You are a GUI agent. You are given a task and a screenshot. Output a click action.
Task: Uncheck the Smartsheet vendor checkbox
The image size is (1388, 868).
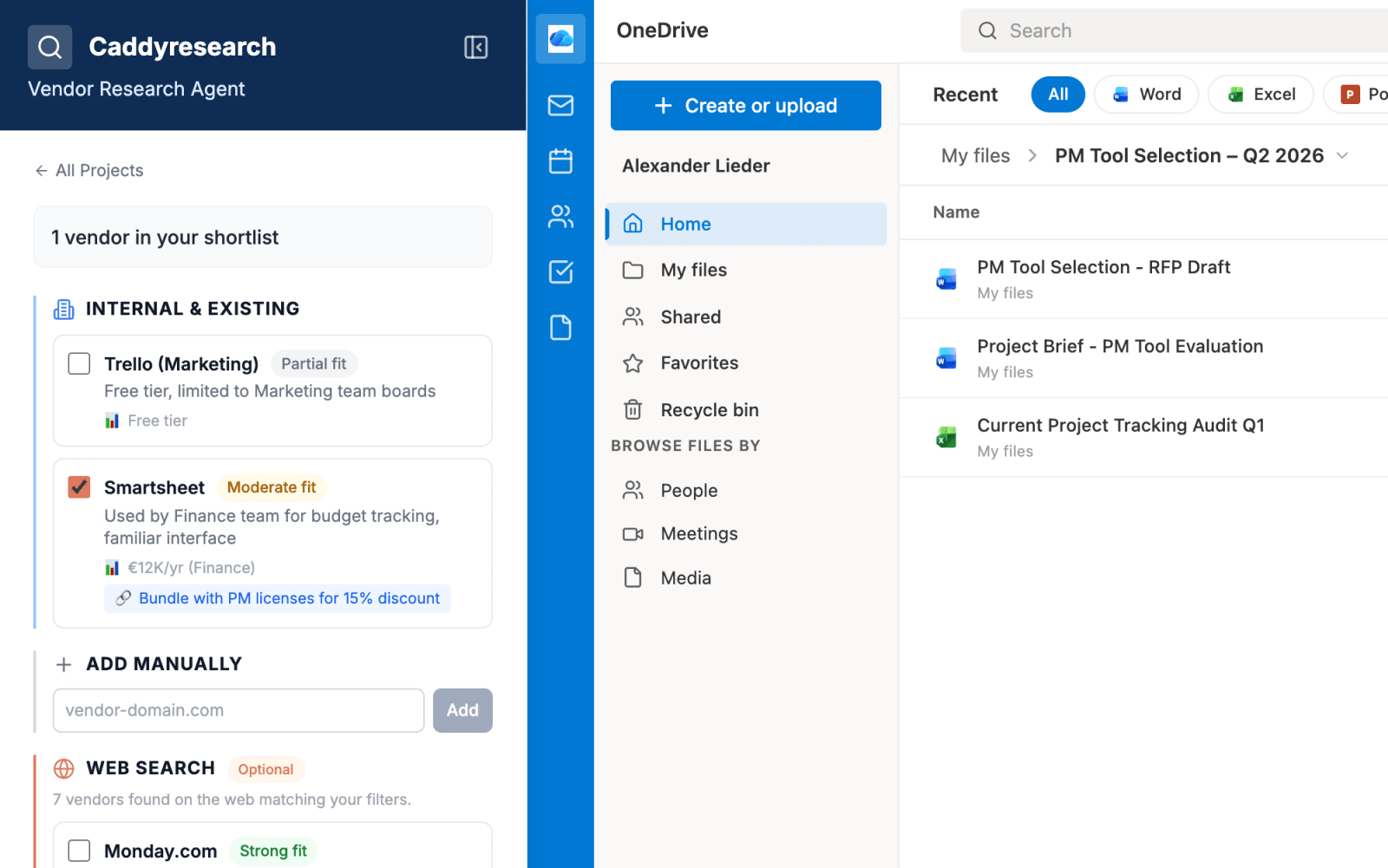click(x=79, y=486)
